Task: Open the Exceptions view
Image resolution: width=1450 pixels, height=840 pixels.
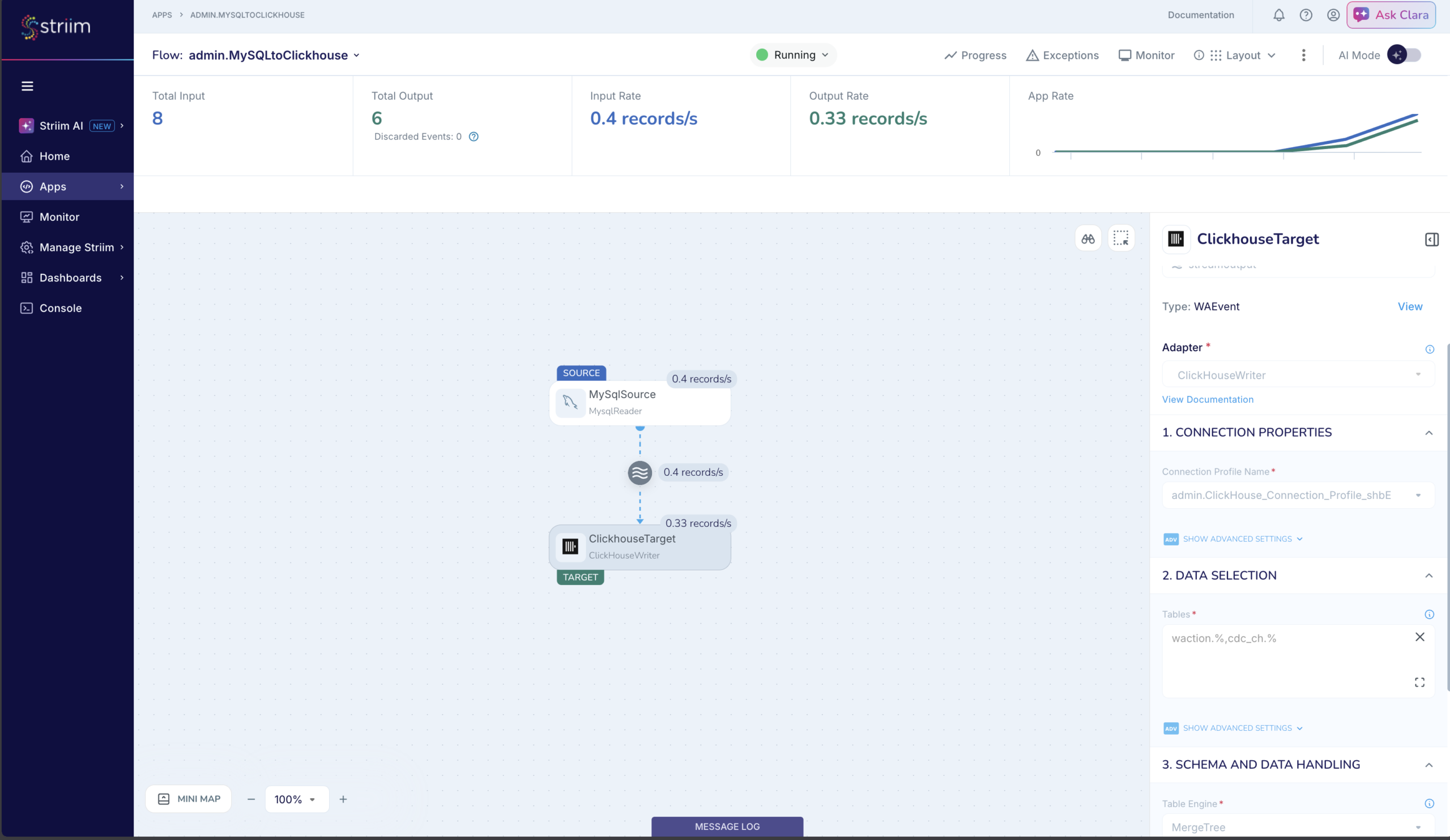Action: point(1062,56)
